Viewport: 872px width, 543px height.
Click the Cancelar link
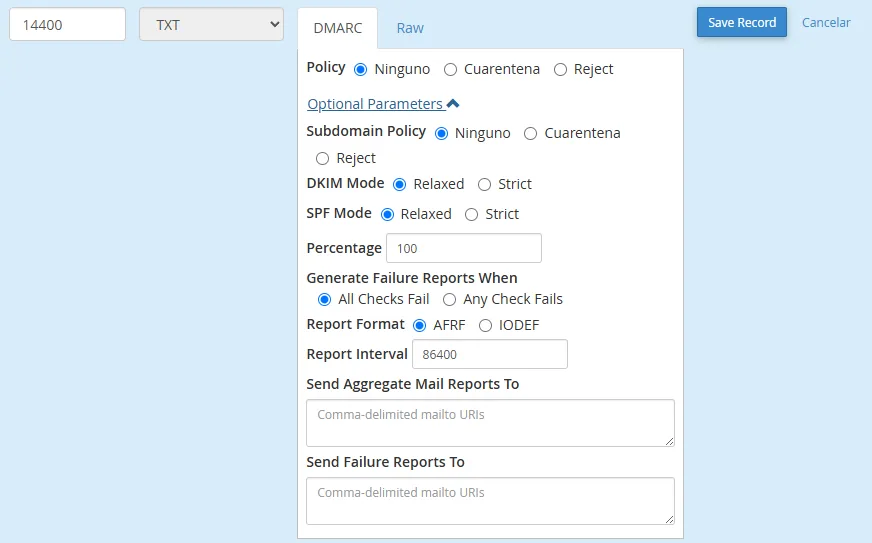click(826, 22)
